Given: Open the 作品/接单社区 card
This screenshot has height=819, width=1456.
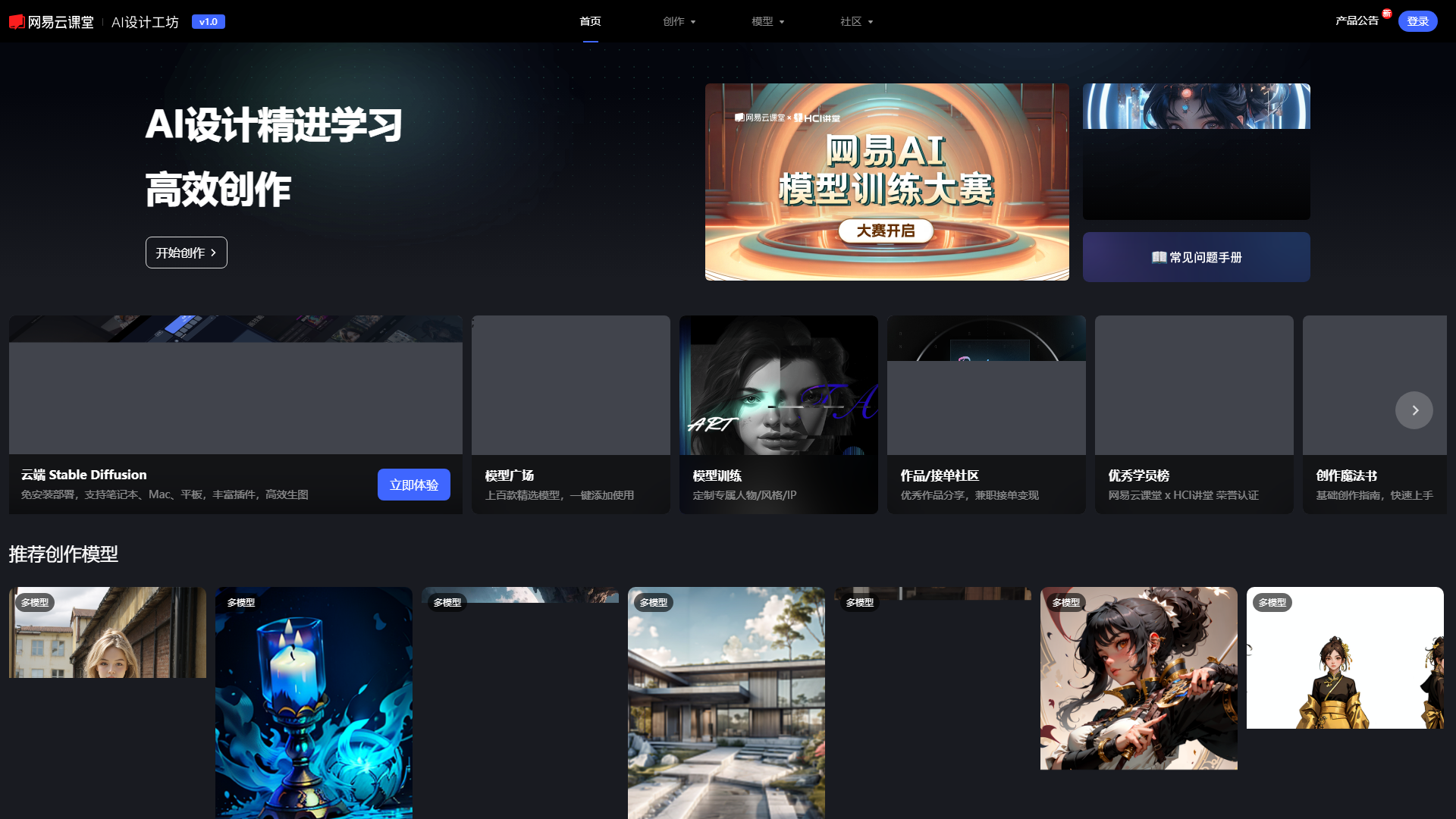Looking at the screenshot, I should 986,415.
